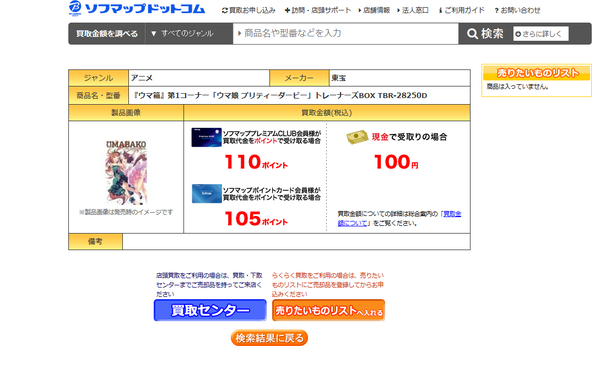Click the 備考 row label
Image resolution: width=600 pixels, height=368 pixels.
pyautogui.click(x=95, y=241)
